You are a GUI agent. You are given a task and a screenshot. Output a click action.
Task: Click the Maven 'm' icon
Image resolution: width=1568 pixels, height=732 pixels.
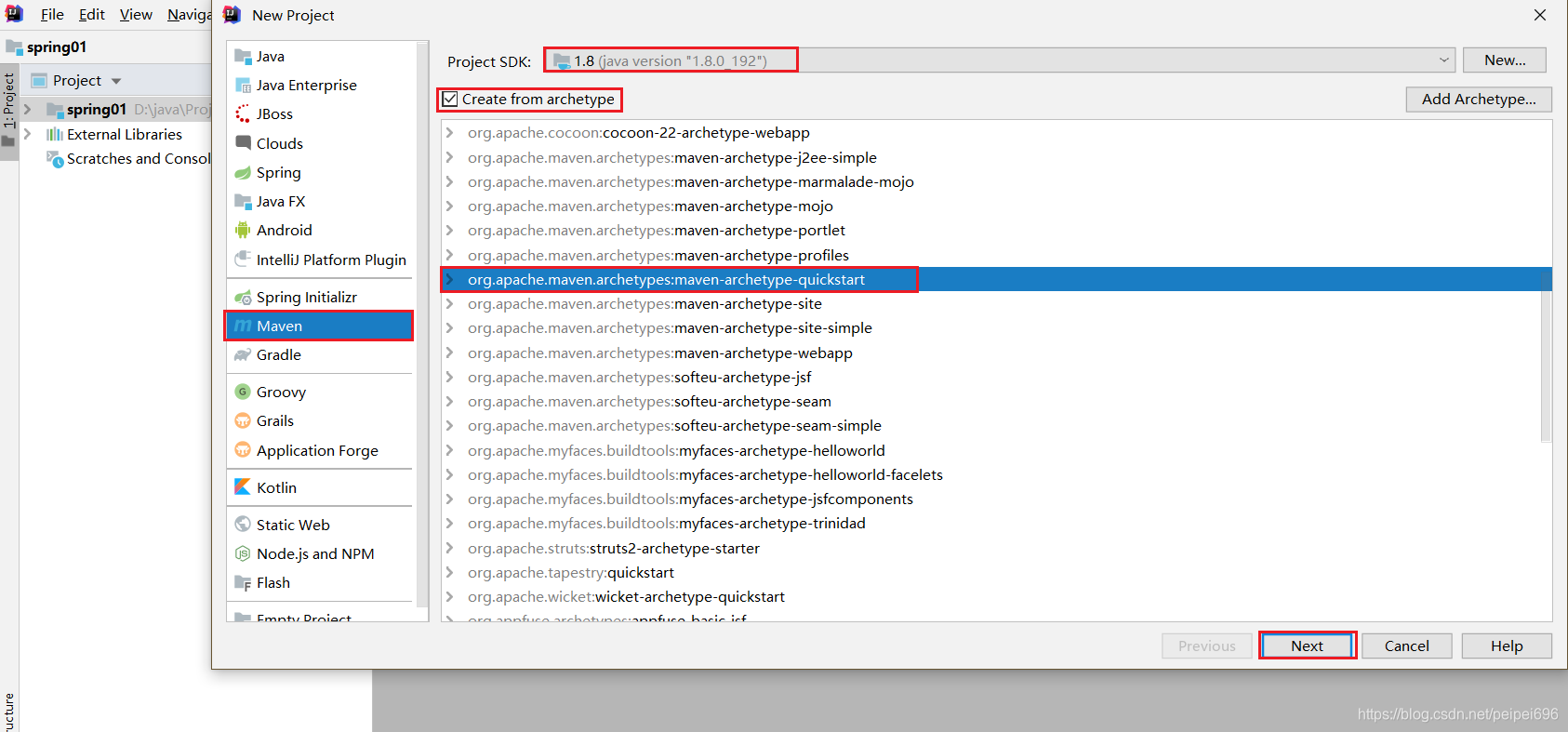pos(243,326)
